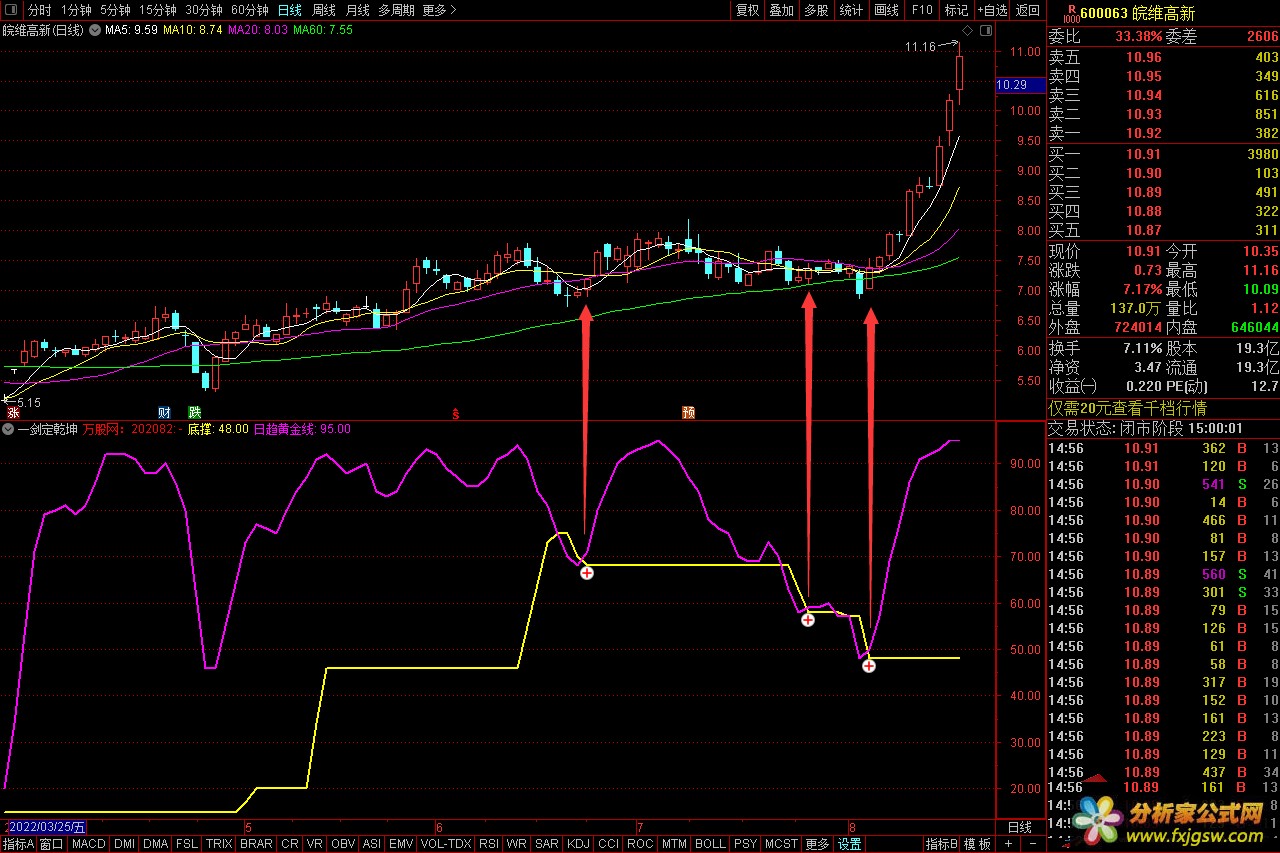This screenshot has width=1280, height=853.
Task: Toggle the left sidebar panel icon
Action: tap(11, 10)
